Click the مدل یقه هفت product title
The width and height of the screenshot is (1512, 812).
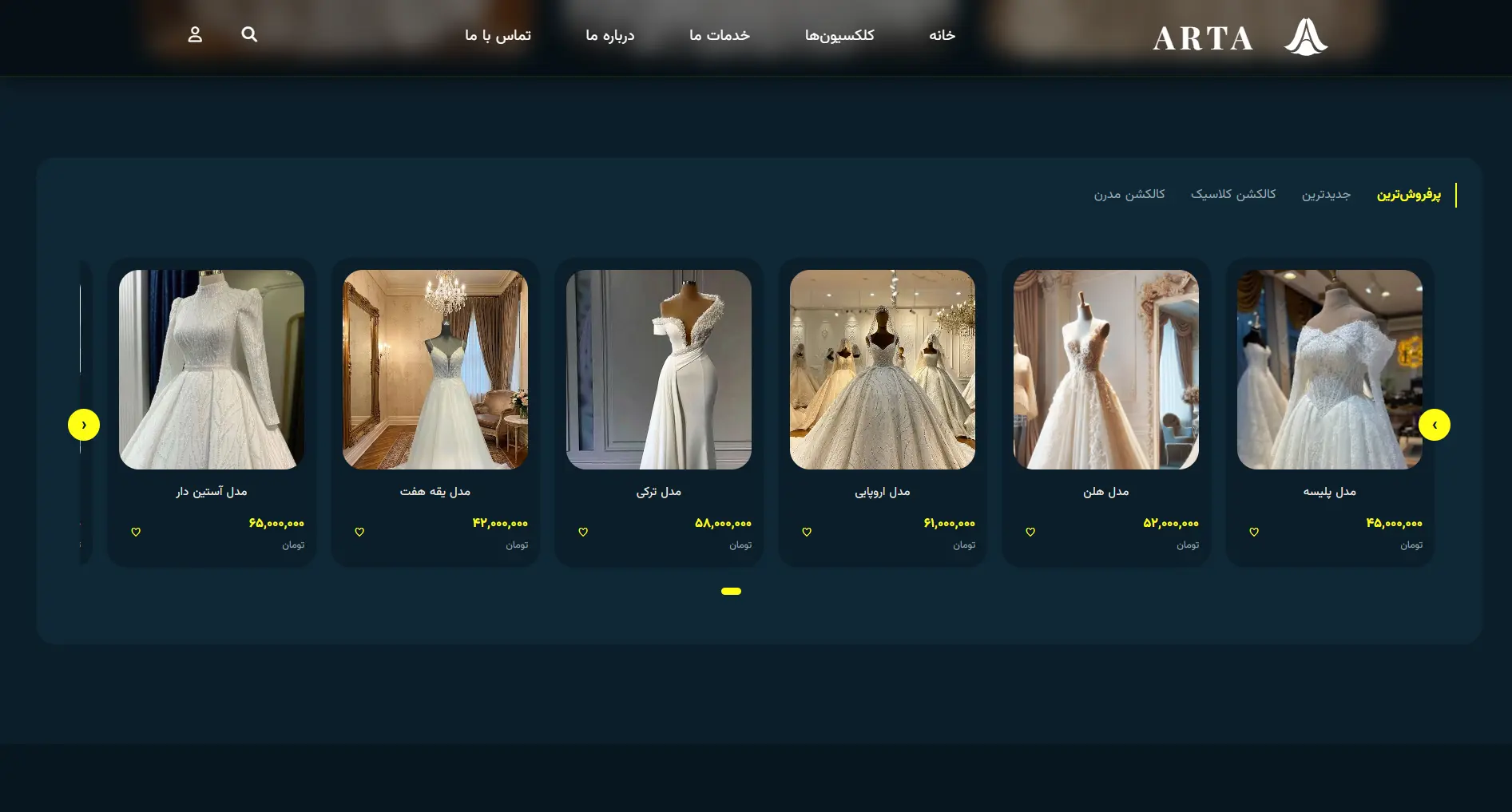(x=435, y=492)
